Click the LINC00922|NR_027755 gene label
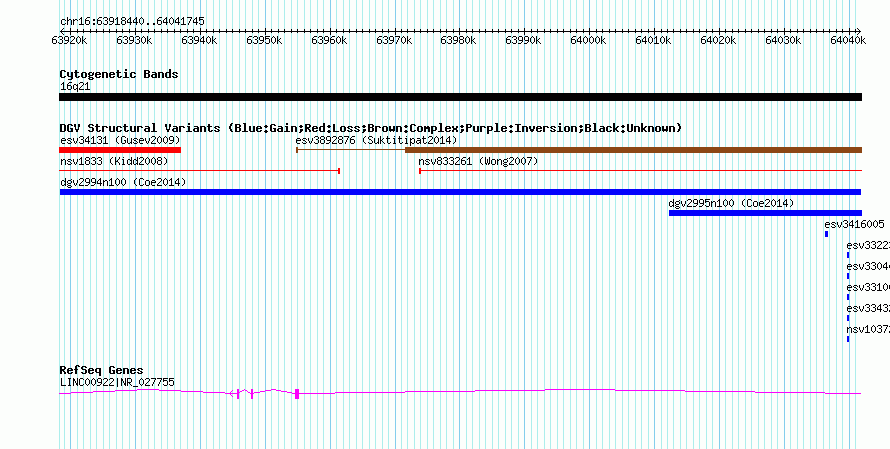This screenshot has height=449, width=890. (117, 383)
